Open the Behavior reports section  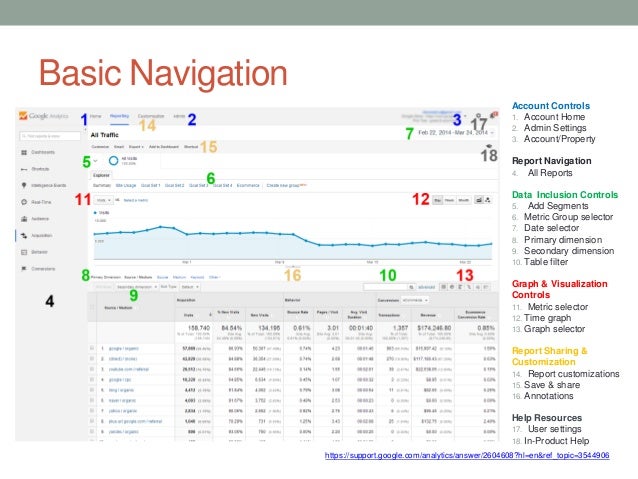pyautogui.click(x=35, y=252)
